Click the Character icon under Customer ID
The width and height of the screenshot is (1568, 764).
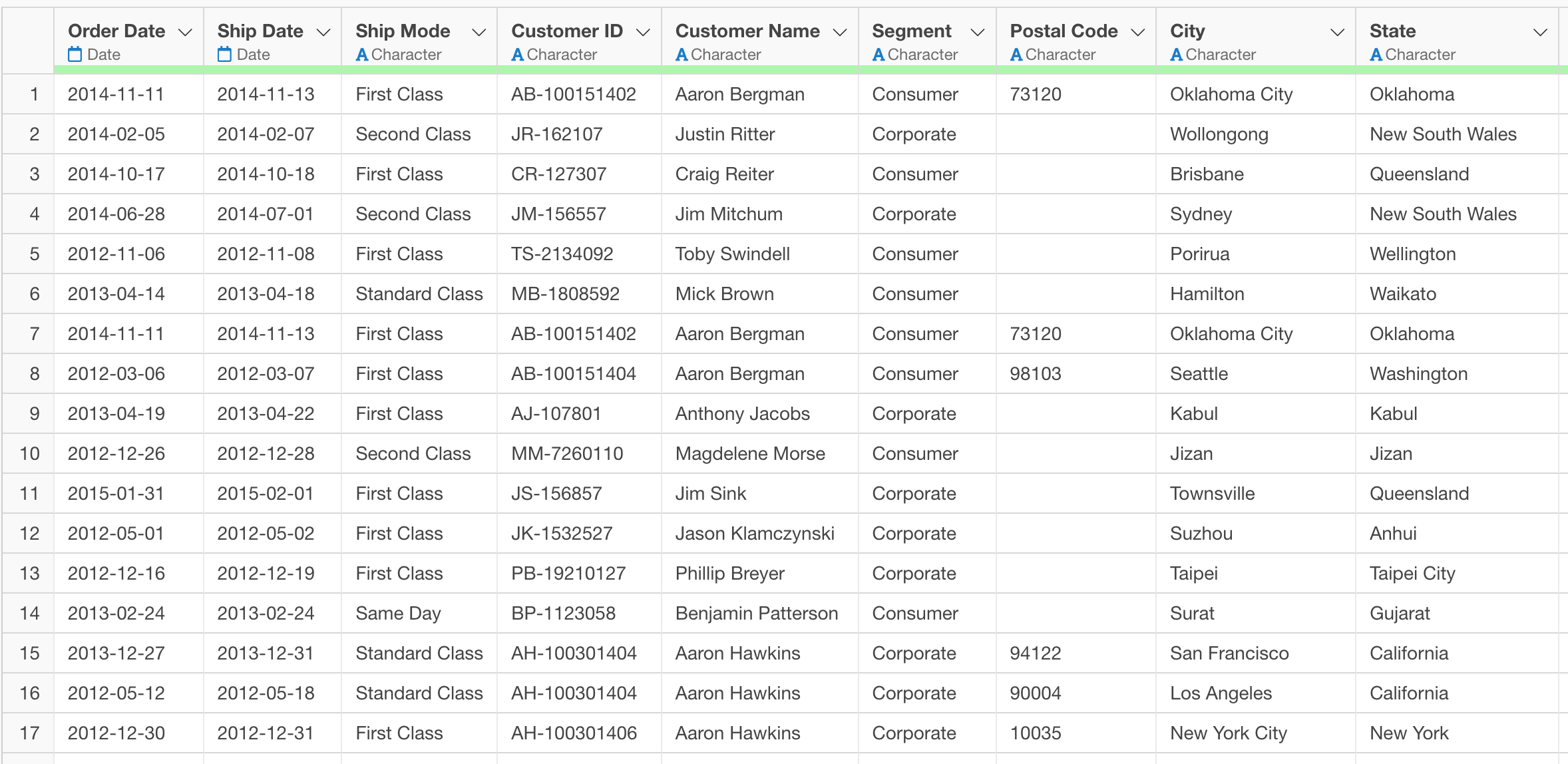pos(517,55)
